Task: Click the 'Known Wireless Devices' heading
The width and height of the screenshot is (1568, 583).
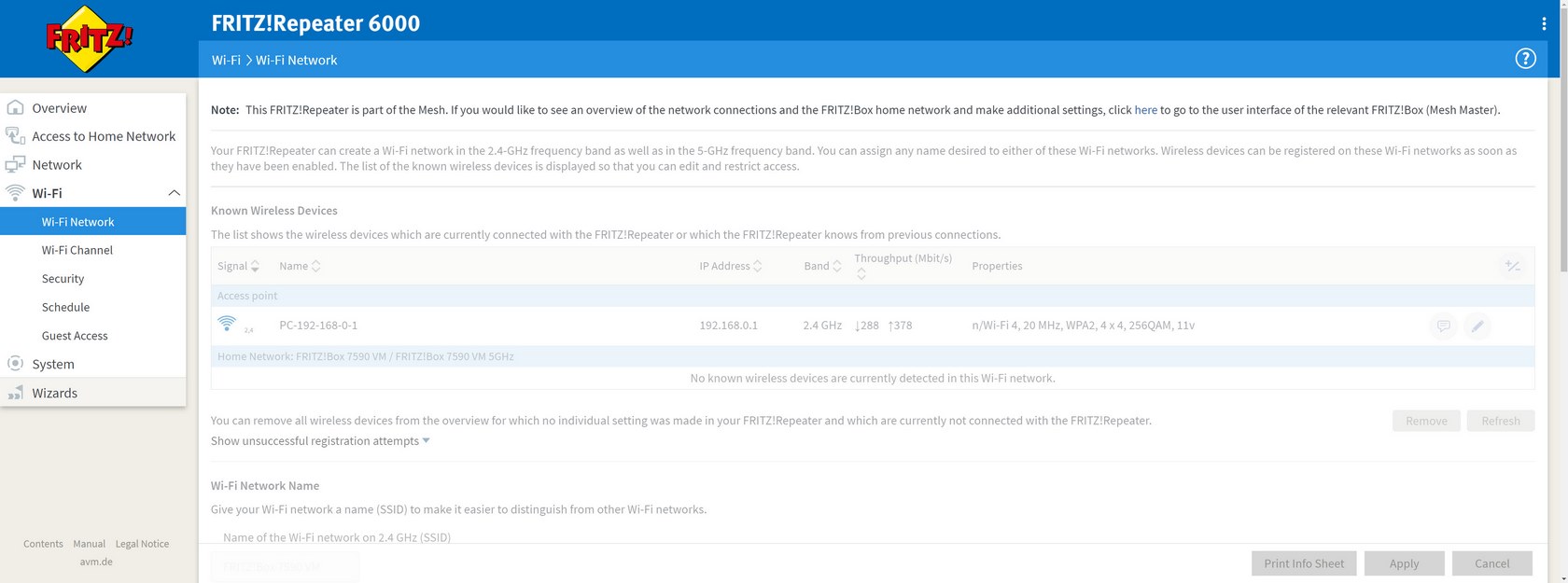Action: tap(274, 211)
